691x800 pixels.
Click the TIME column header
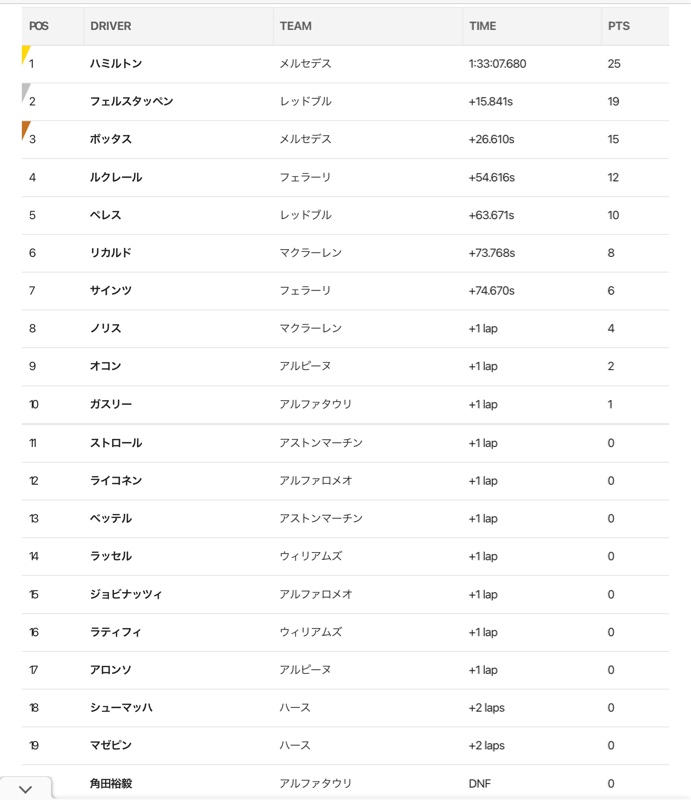[x=482, y=26]
